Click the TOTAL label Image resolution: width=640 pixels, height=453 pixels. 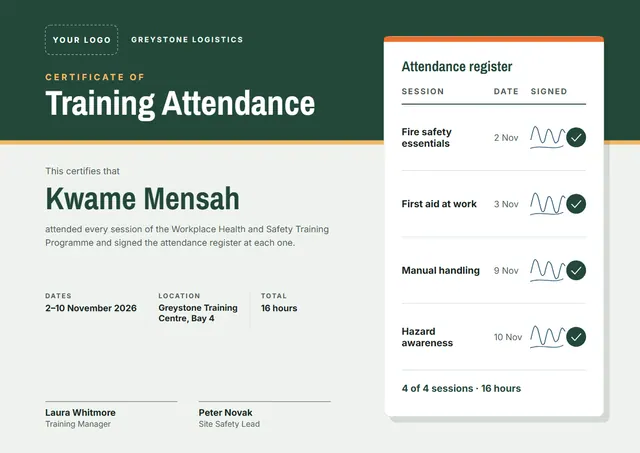tap(274, 296)
